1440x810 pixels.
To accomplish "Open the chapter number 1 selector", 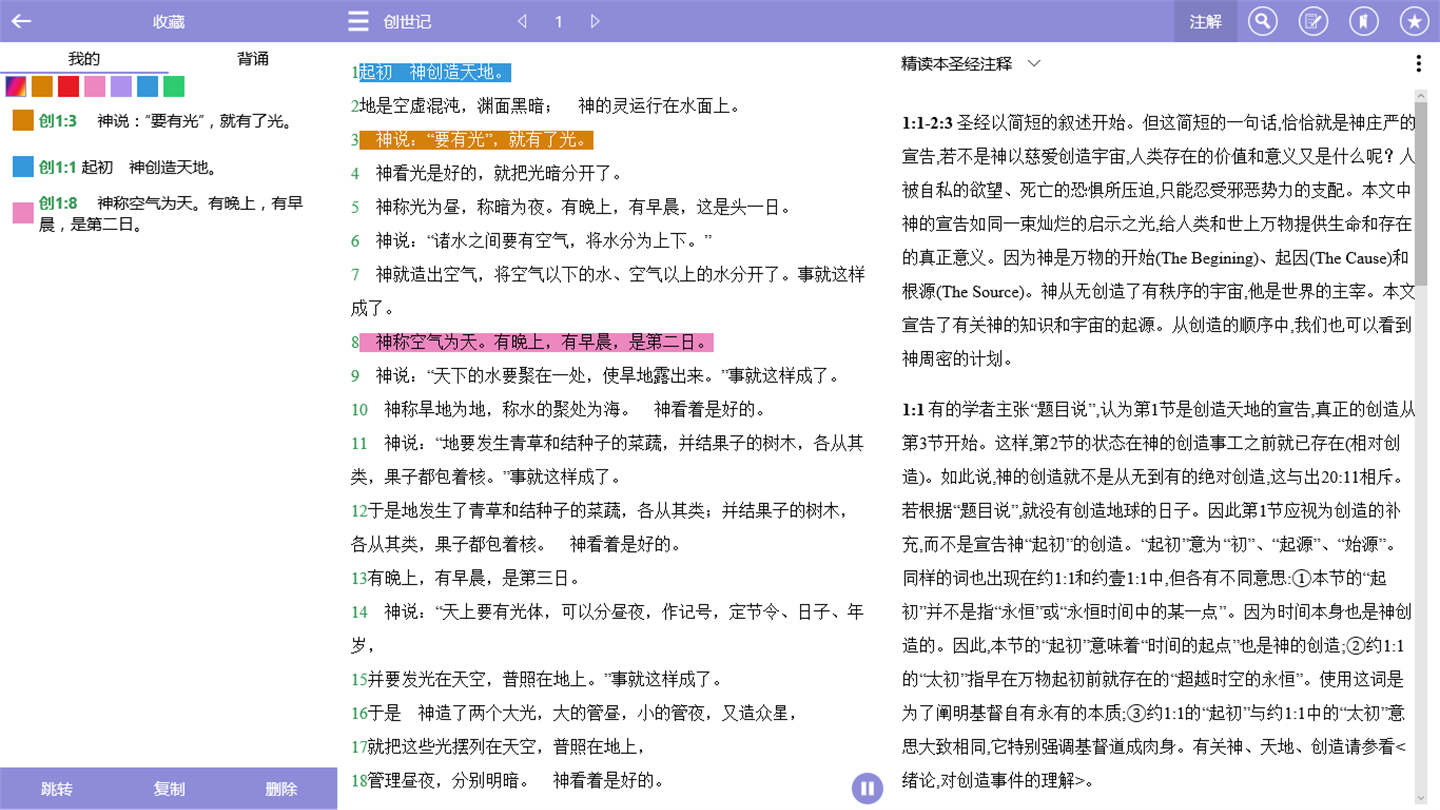I will coord(558,21).
